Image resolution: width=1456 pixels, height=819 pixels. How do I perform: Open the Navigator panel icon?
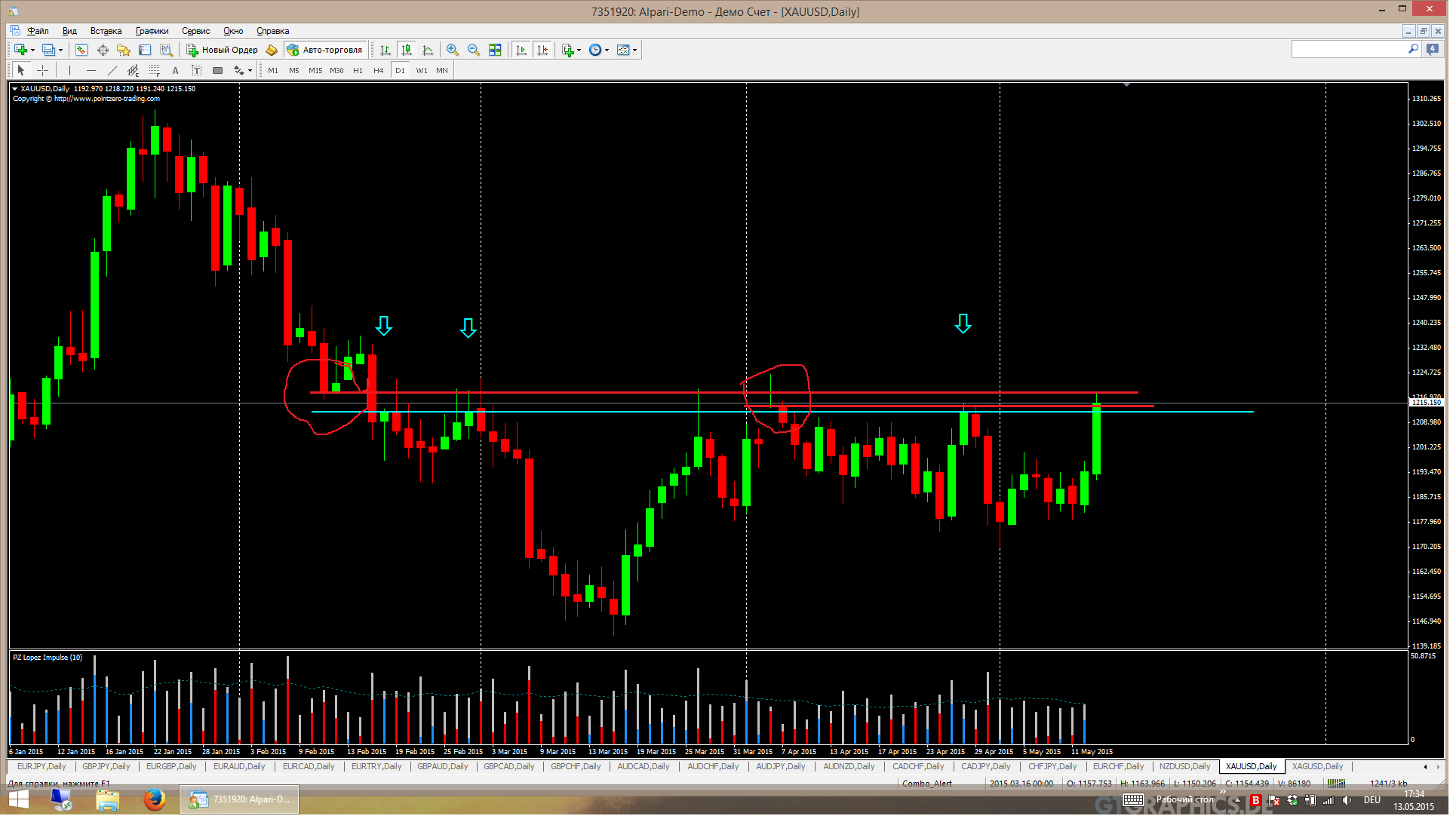pos(124,50)
